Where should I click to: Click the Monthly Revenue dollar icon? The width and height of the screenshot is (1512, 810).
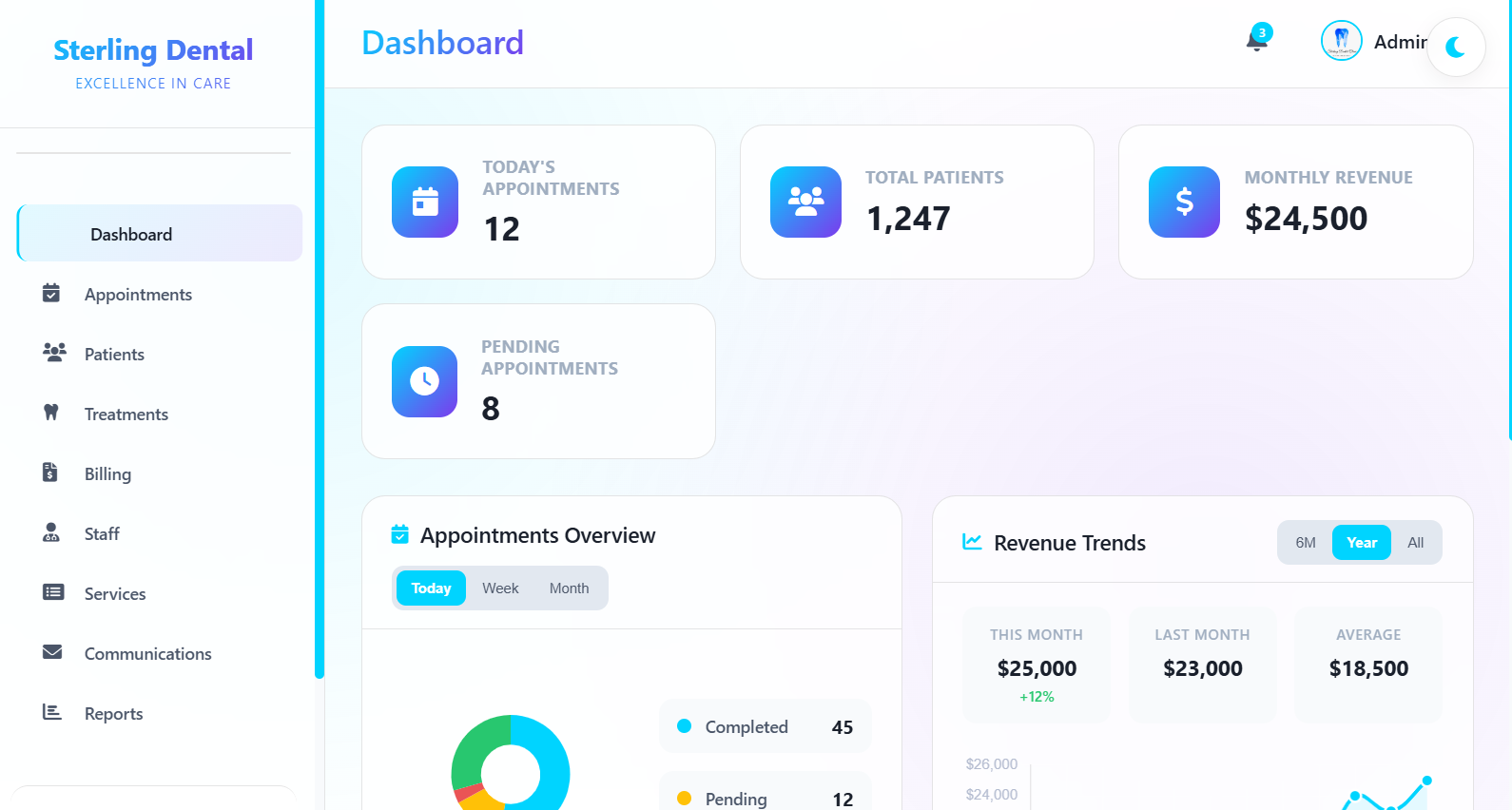pyautogui.click(x=1184, y=202)
